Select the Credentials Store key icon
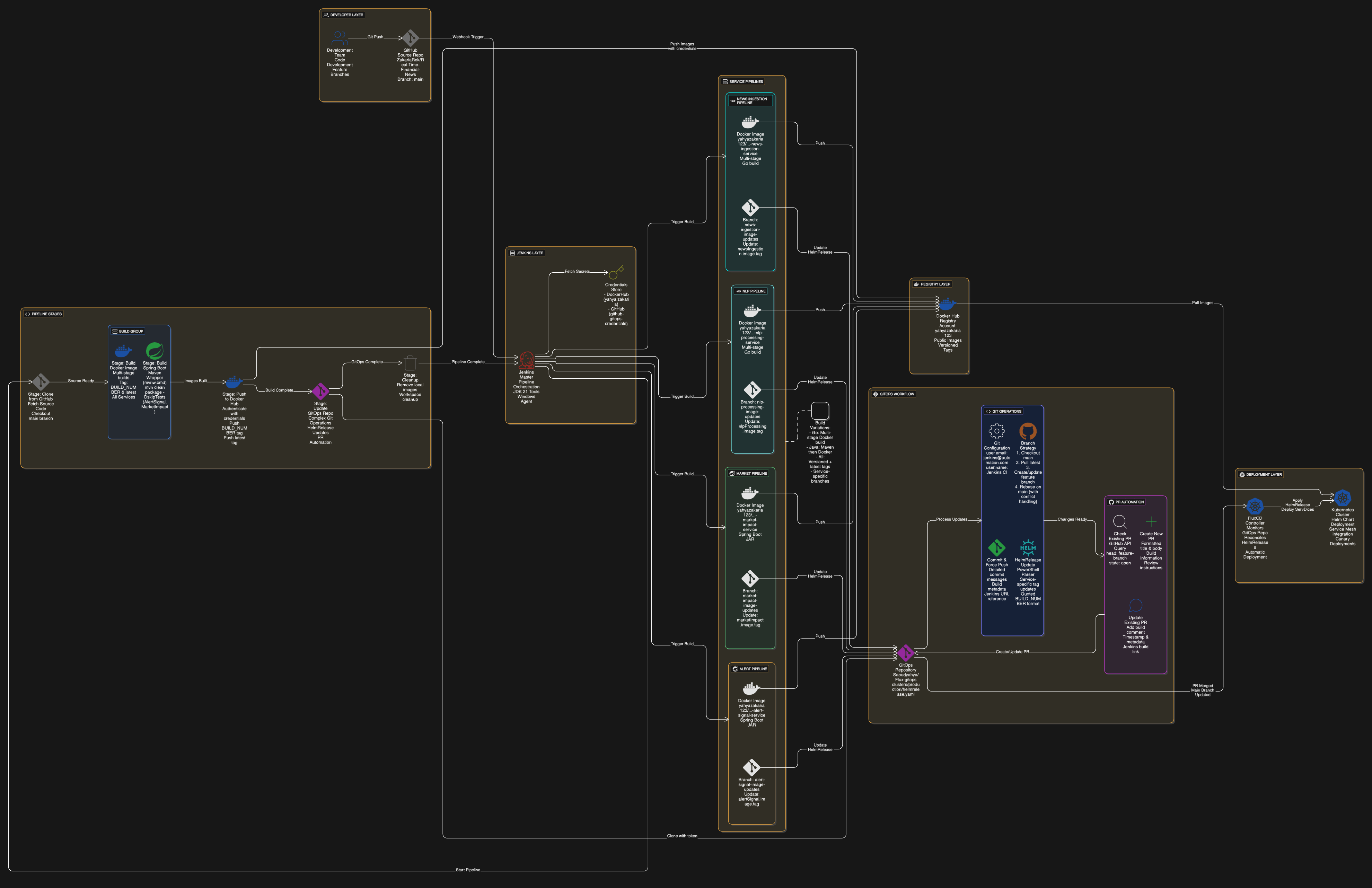 (x=616, y=272)
